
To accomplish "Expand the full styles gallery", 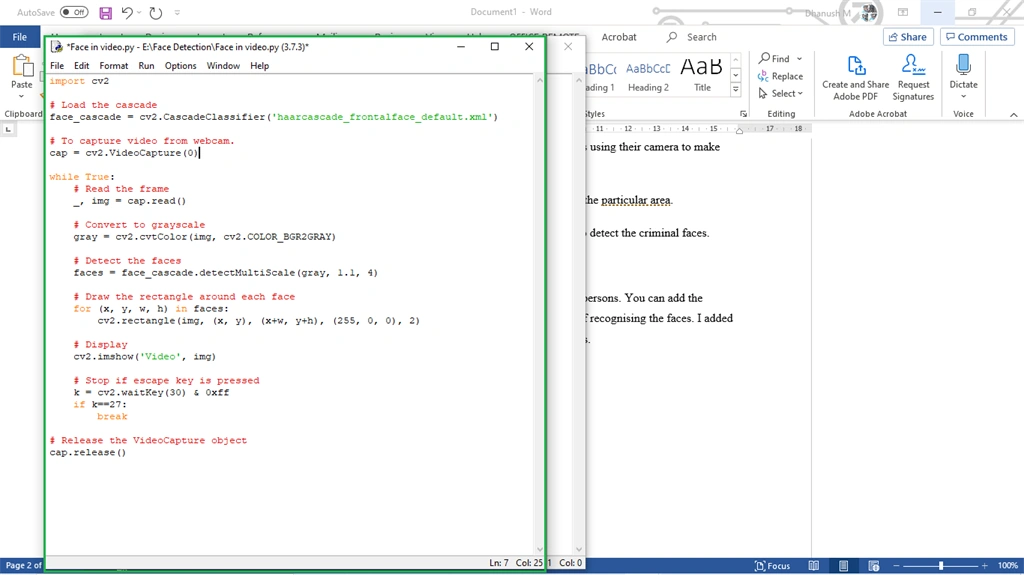I will tap(736, 90).
